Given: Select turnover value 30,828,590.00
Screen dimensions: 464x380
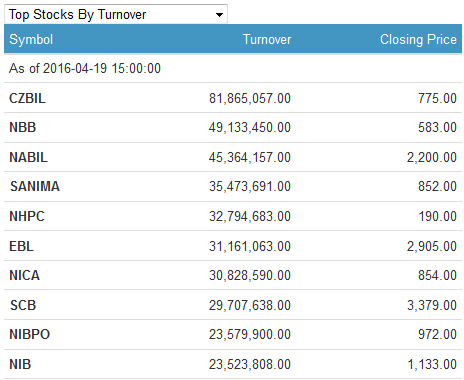Looking at the screenshot, I should 250,275.
